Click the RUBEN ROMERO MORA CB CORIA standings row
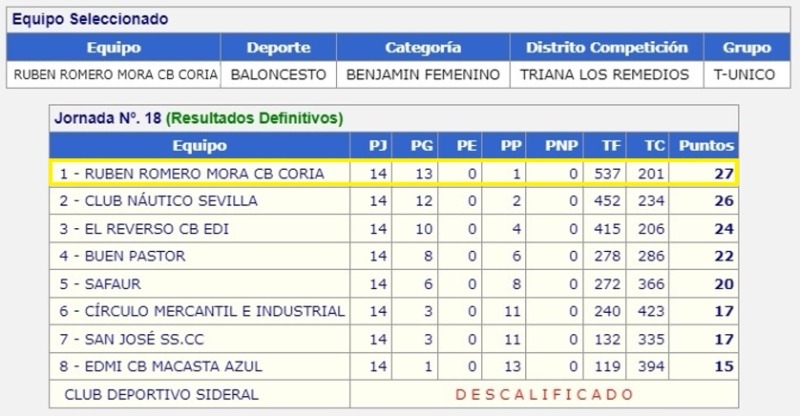800x416 pixels. coord(393,173)
